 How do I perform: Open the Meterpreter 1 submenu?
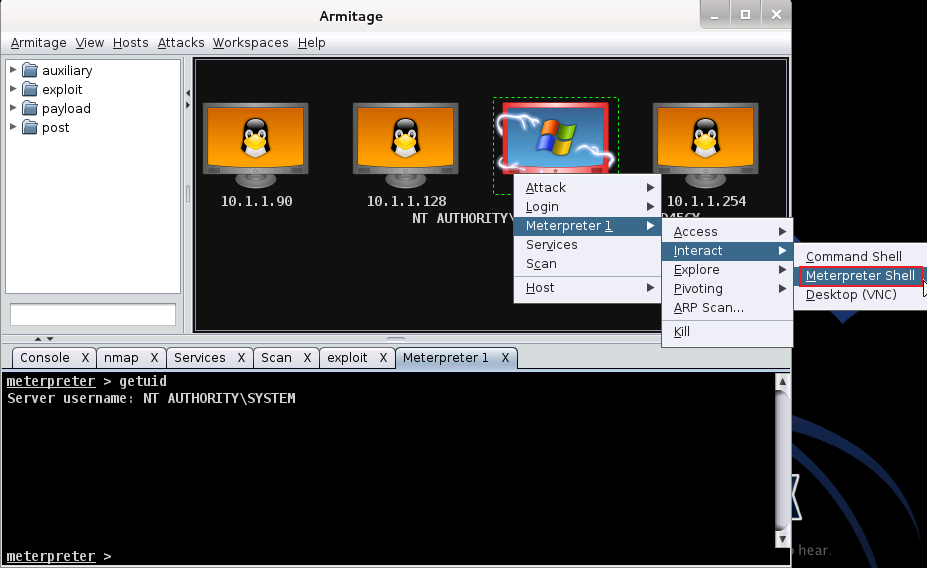coord(588,226)
